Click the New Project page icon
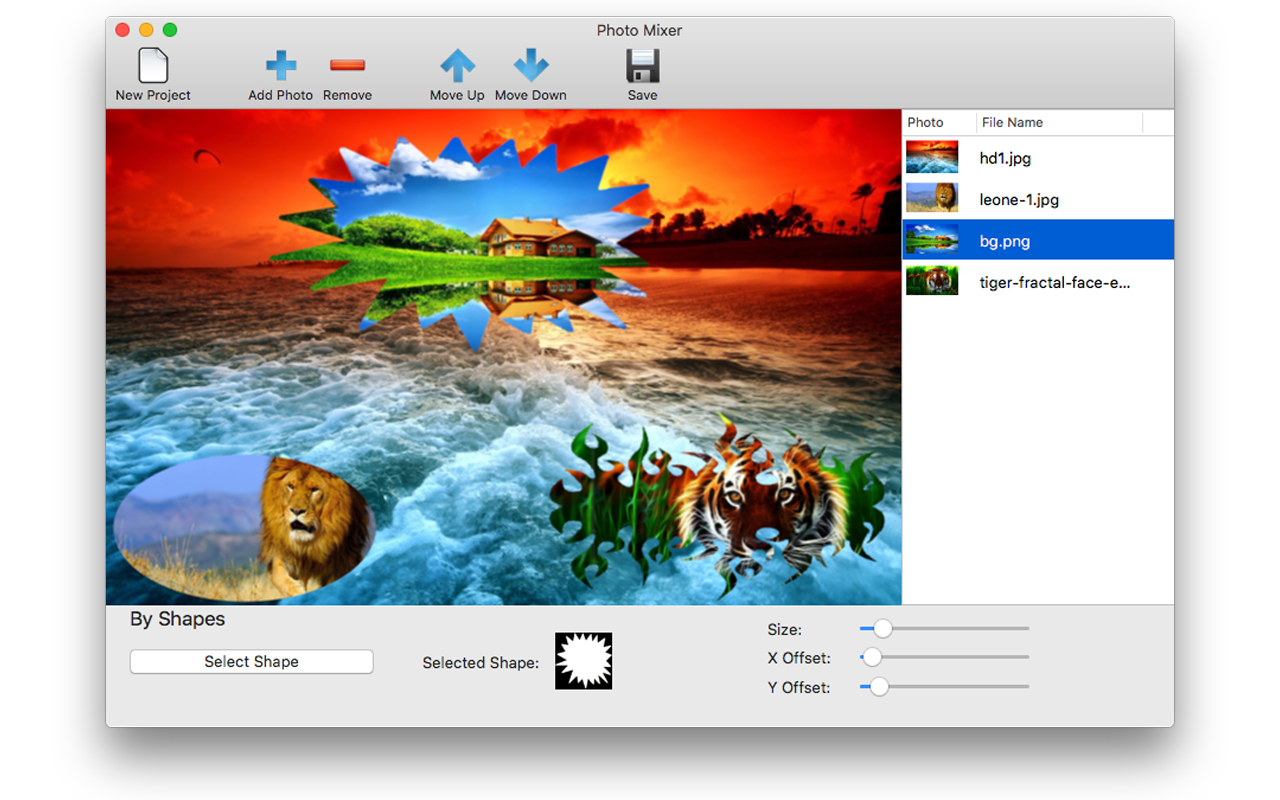This screenshot has width=1280, height=800. 153,66
